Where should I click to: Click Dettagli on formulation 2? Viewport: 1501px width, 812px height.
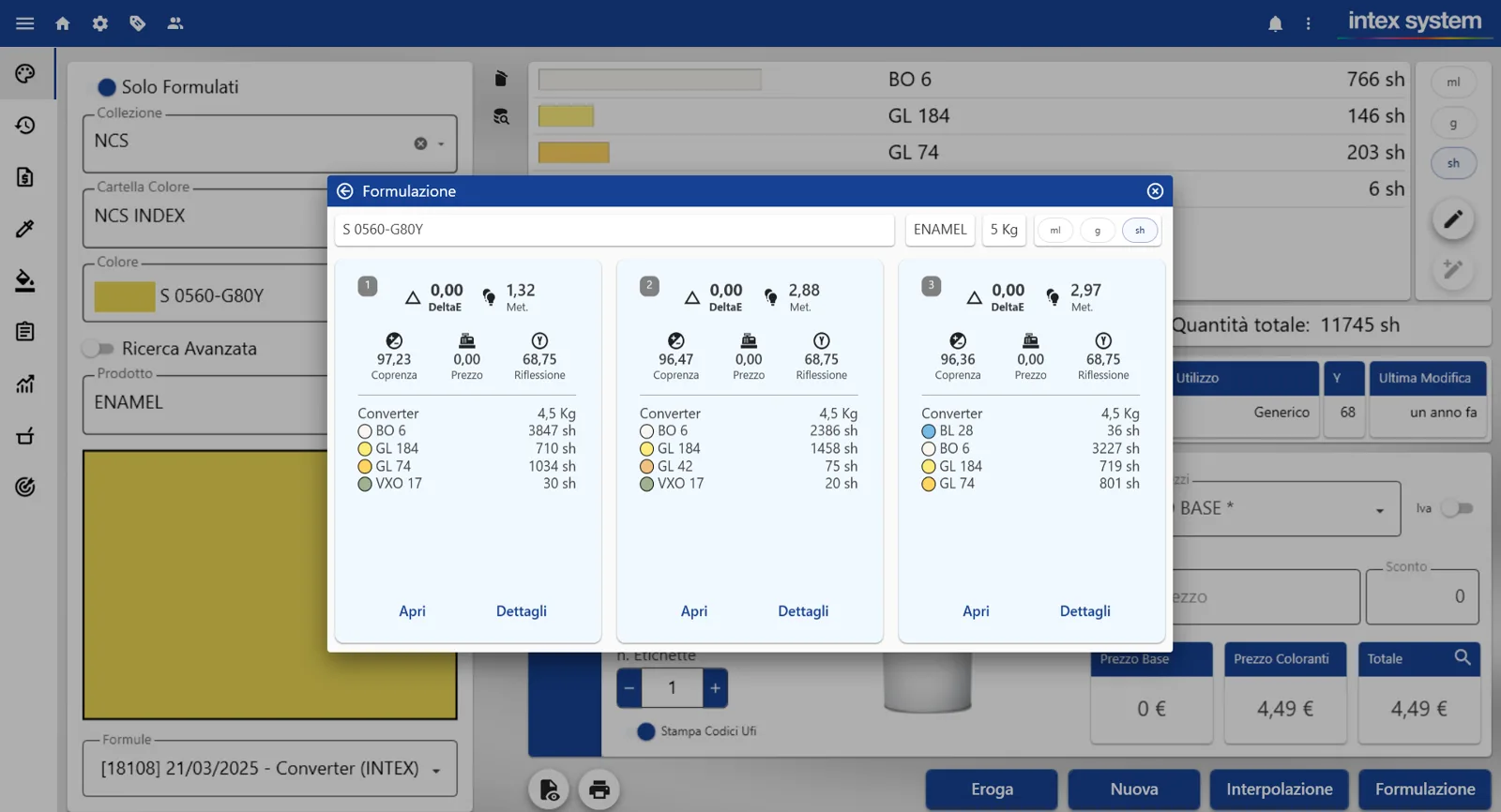click(x=803, y=611)
